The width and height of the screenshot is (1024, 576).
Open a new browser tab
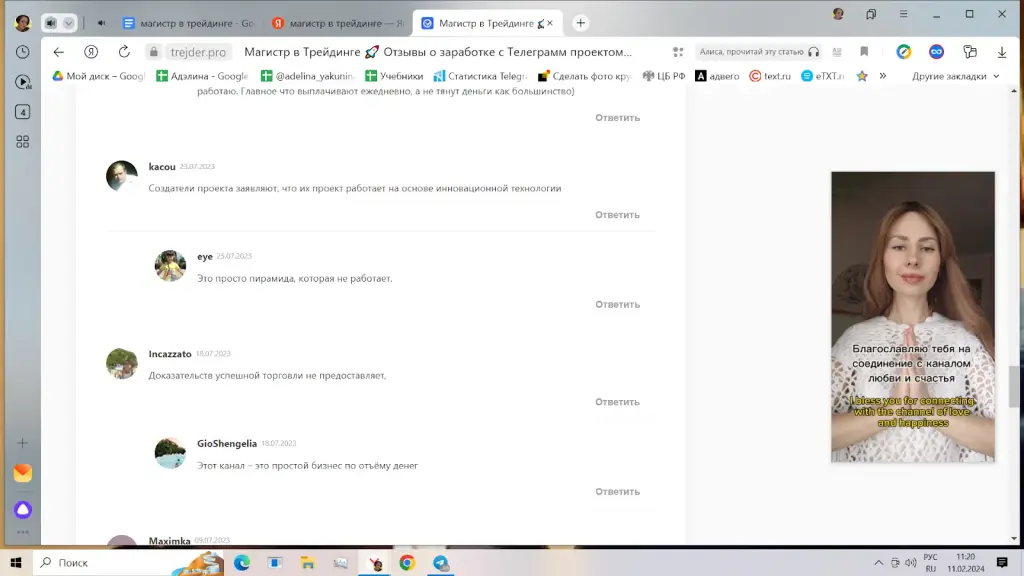[x=581, y=23]
